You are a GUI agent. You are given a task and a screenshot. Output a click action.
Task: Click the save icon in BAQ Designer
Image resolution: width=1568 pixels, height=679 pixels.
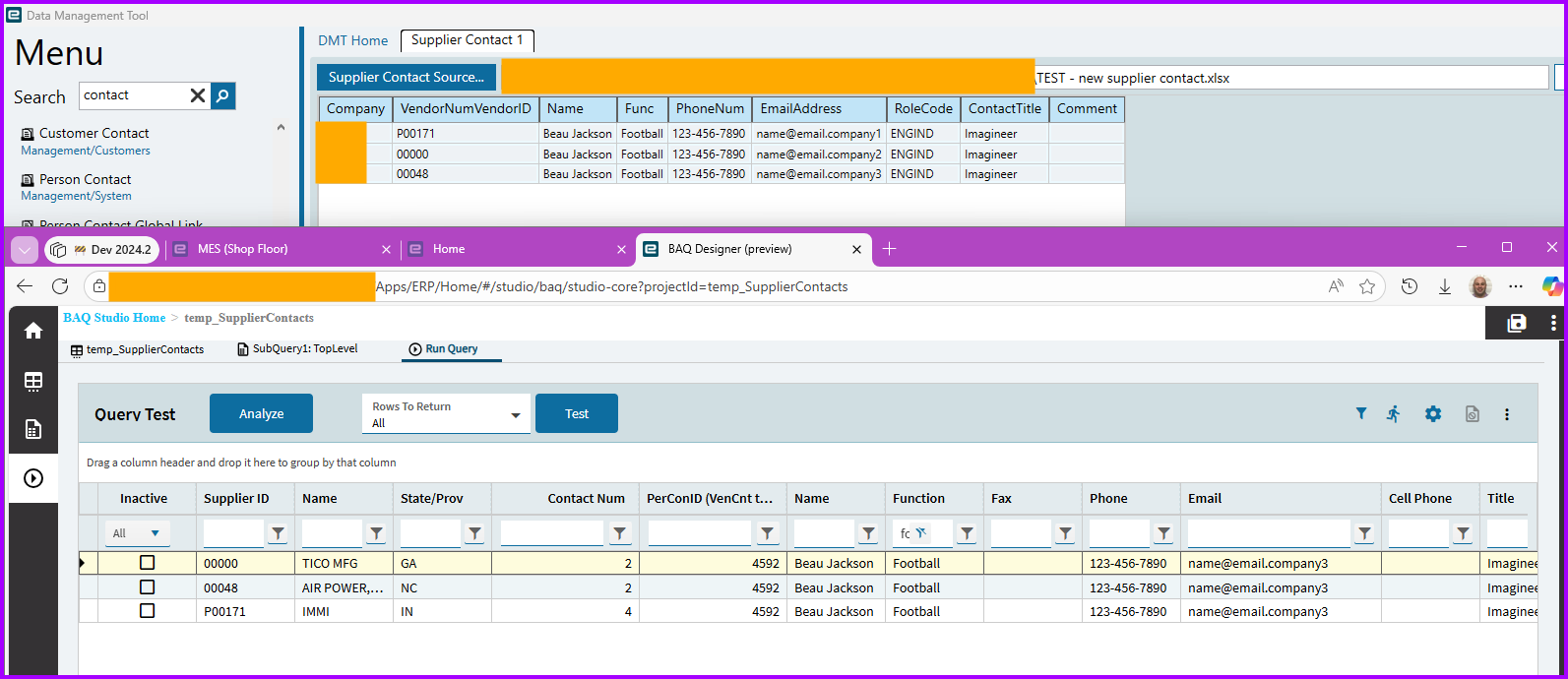tap(1517, 323)
